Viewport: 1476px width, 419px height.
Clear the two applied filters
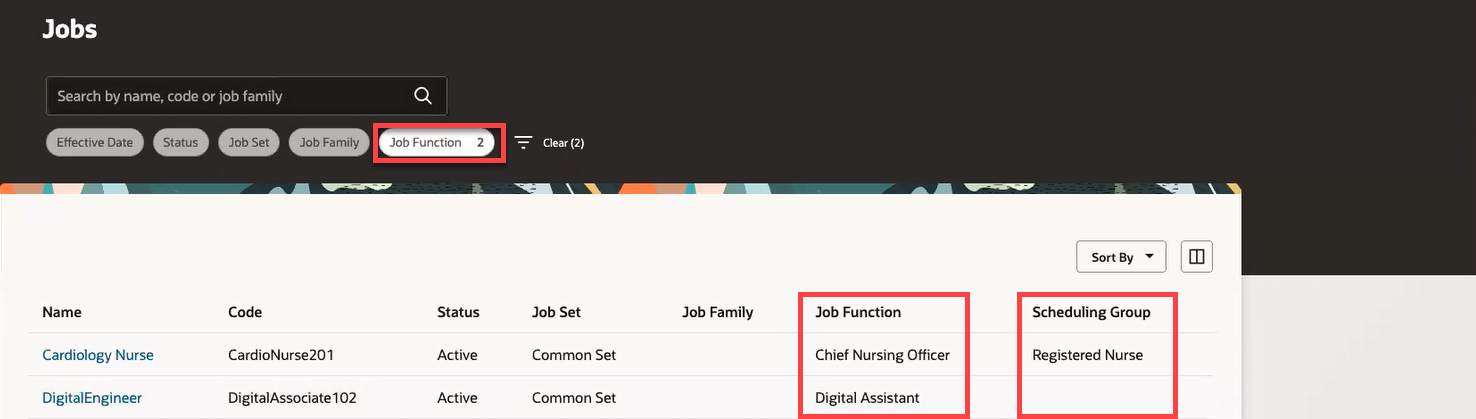tap(564, 143)
